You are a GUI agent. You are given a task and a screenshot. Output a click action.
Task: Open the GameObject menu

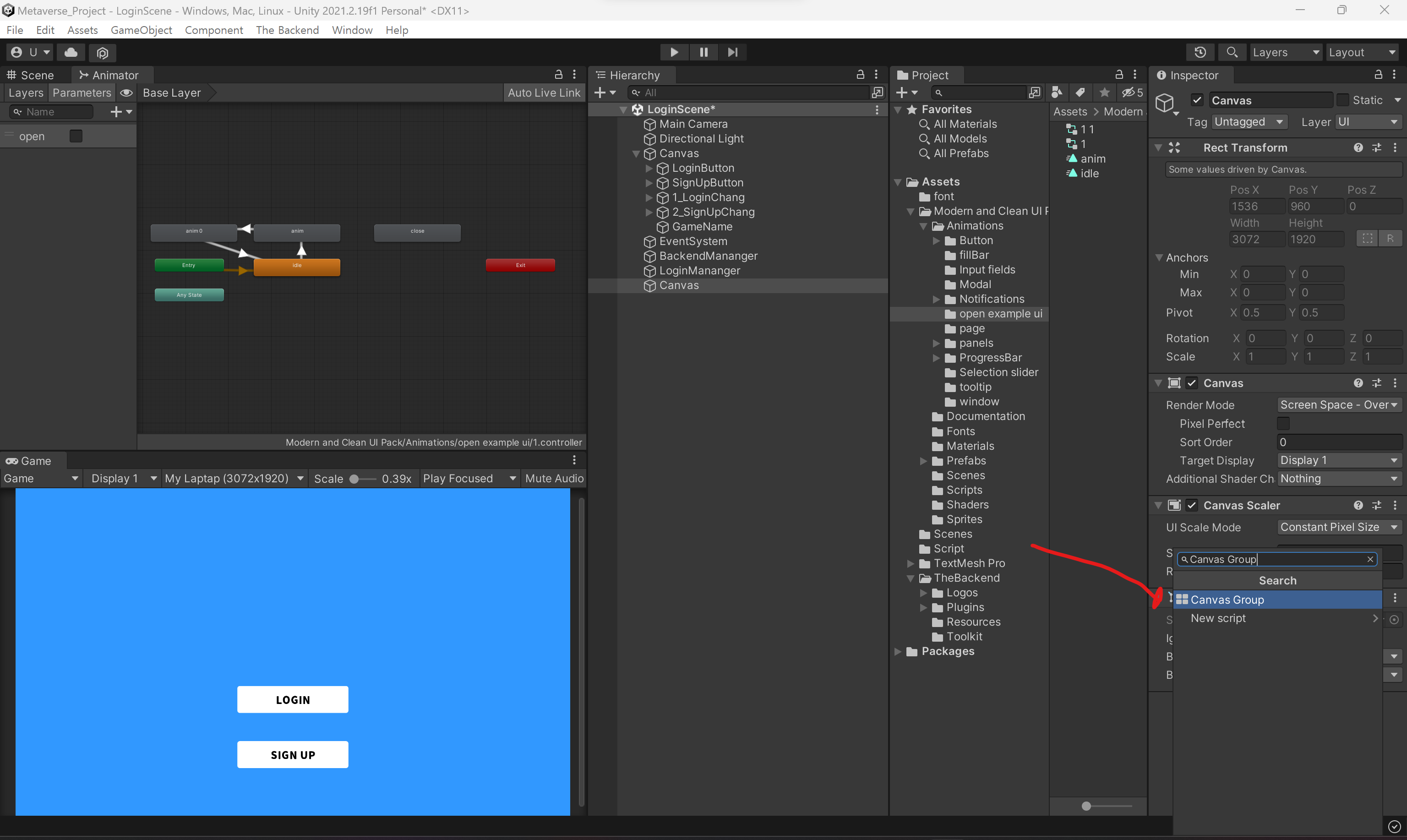(141, 30)
